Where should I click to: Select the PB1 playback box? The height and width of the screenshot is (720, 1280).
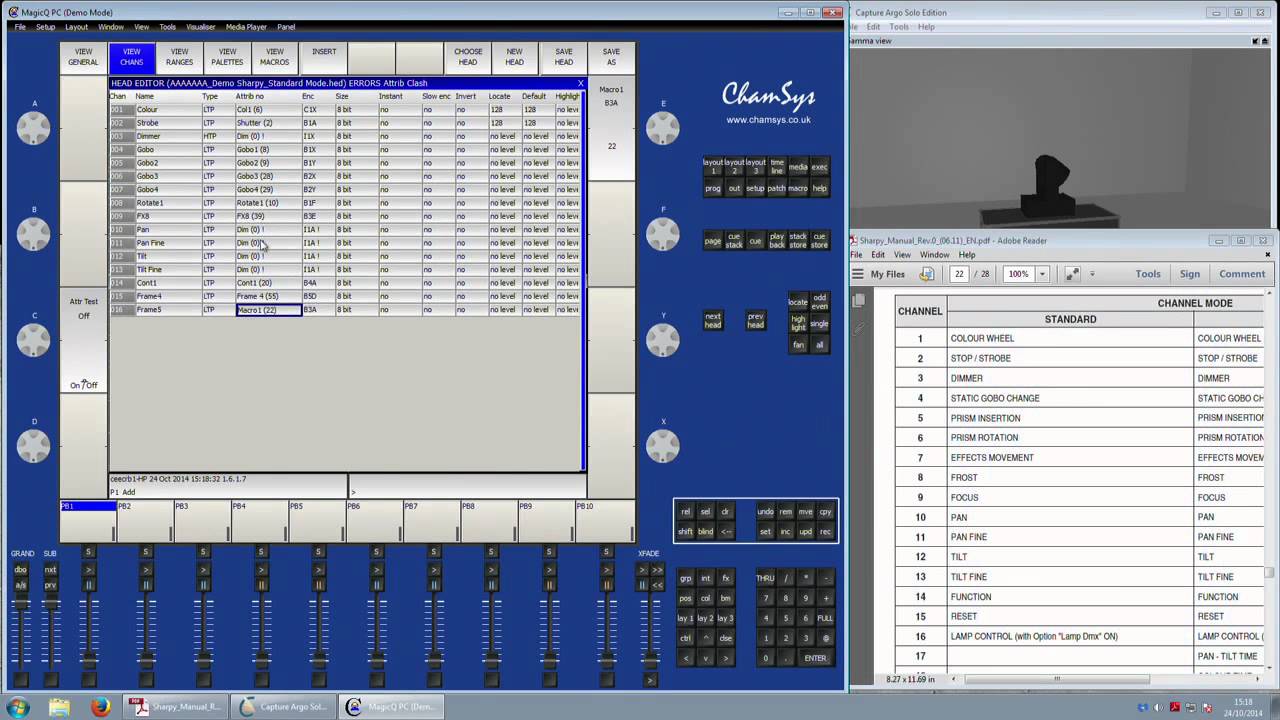click(x=88, y=520)
